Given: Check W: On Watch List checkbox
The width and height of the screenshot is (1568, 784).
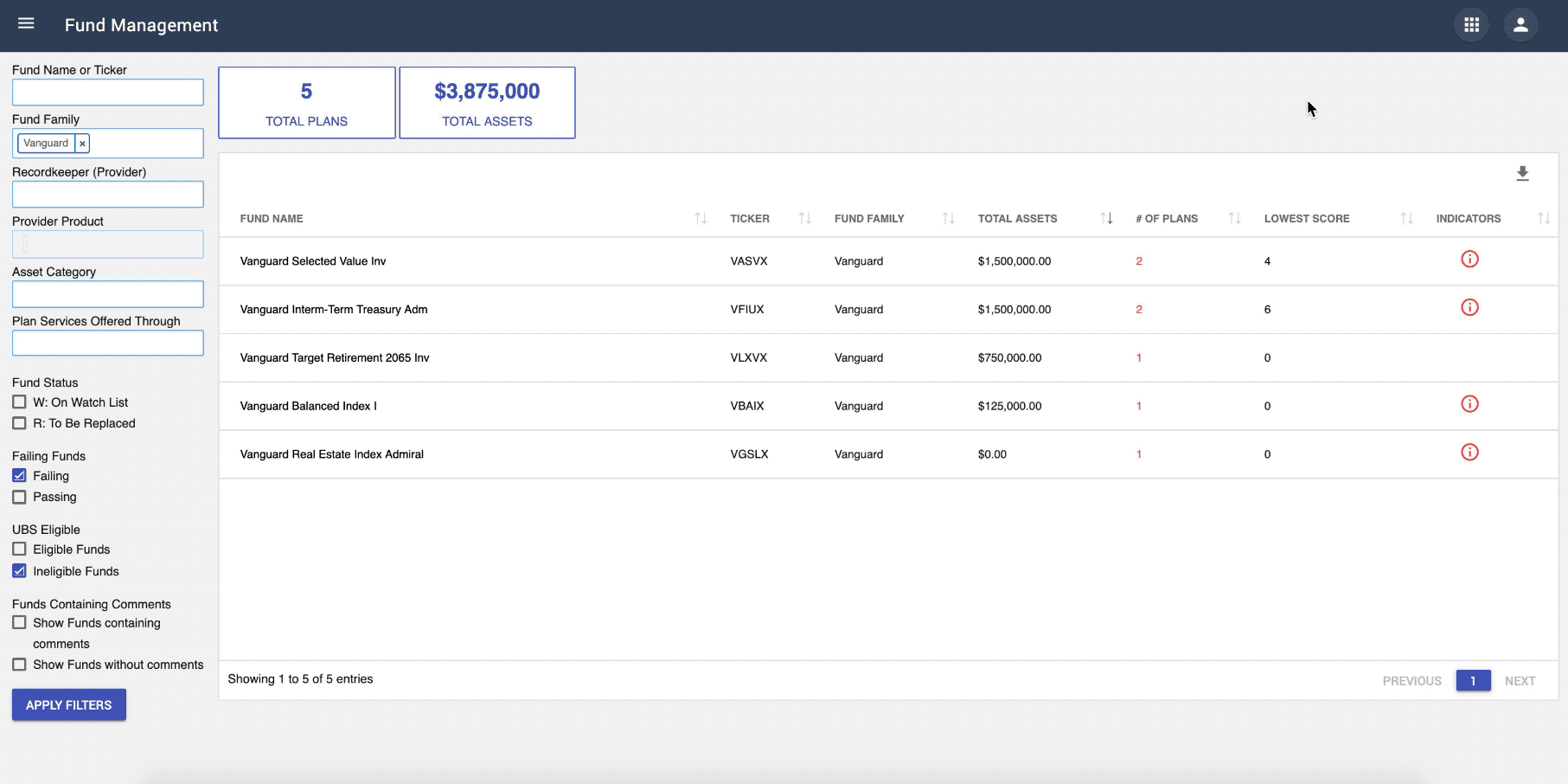Looking at the screenshot, I should [x=19, y=402].
